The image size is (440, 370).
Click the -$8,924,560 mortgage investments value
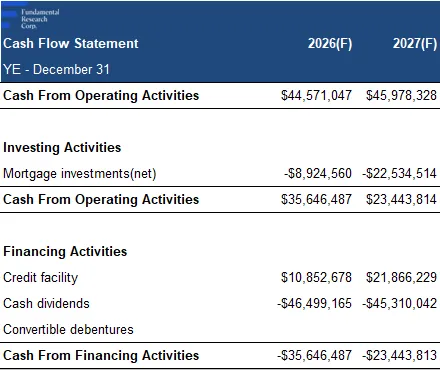click(x=318, y=174)
